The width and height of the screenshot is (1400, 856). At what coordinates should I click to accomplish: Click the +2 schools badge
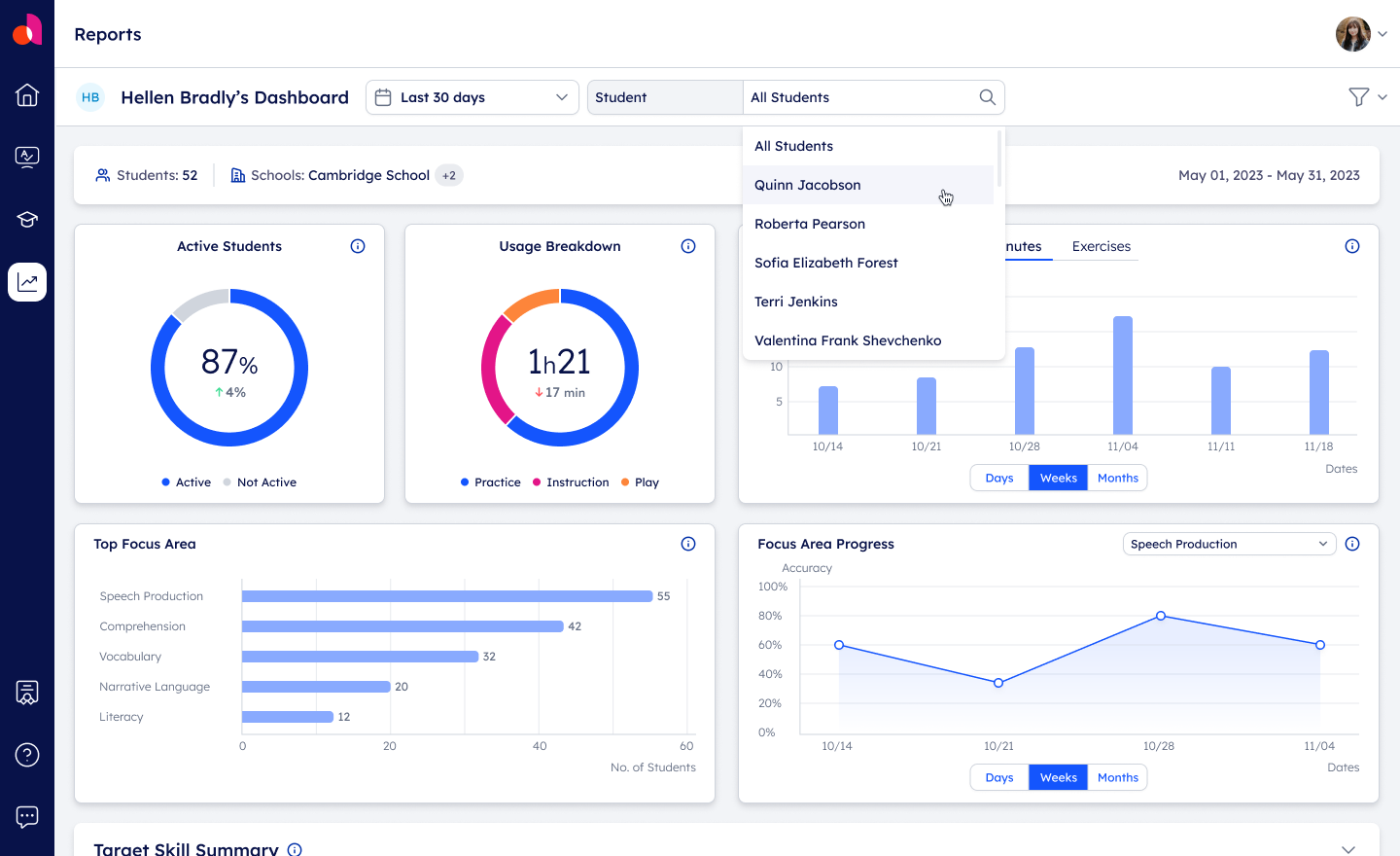449,175
